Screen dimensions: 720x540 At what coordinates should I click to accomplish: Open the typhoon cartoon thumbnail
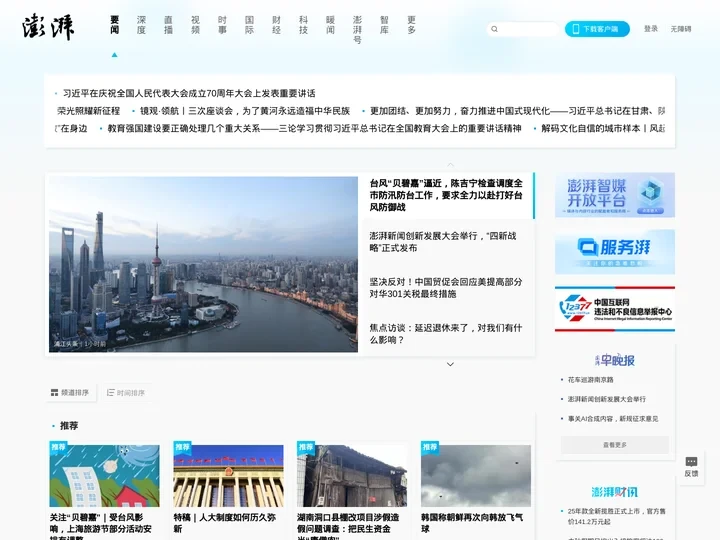(105, 476)
